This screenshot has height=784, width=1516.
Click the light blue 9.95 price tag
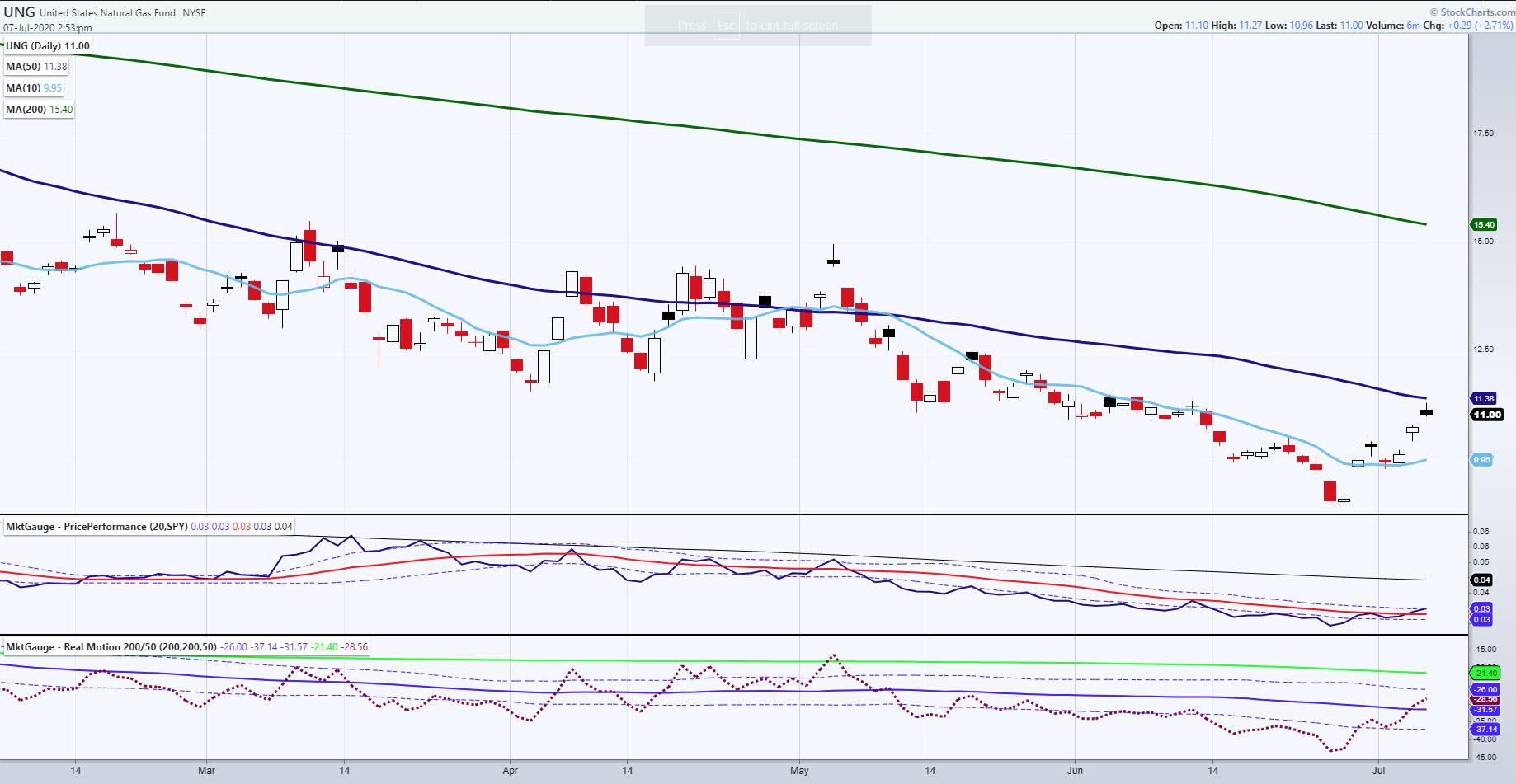(x=1481, y=460)
